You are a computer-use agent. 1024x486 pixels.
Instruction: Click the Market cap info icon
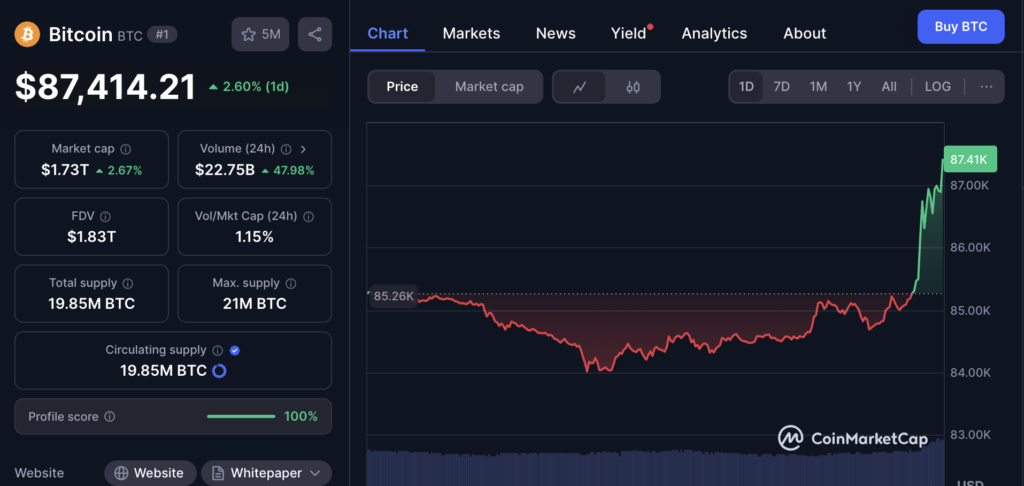[125, 149]
